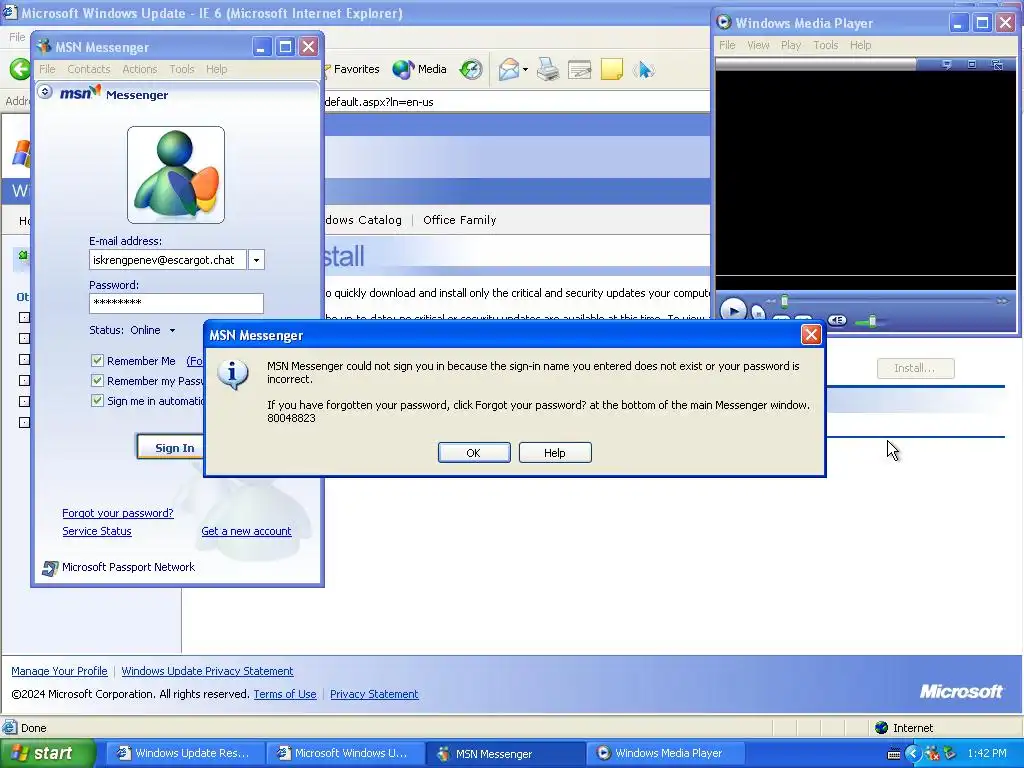Mute audio in Windows Media Player
Image resolution: width=1024 pixels, height=768 pixels.
click(837, 320)
